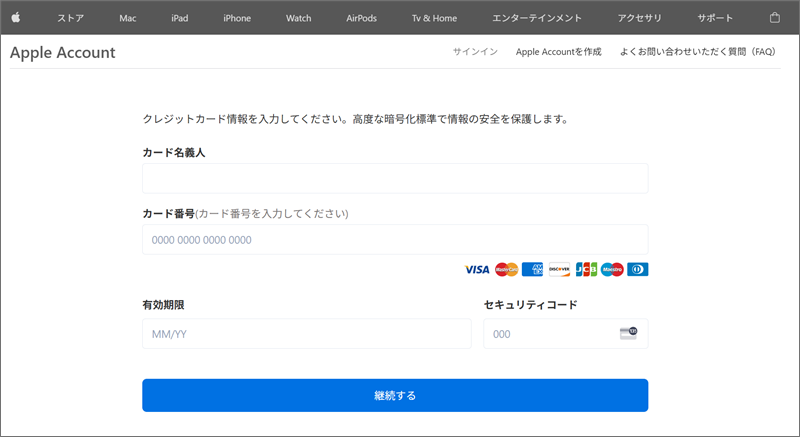Click the VISA card logo

[x=477, y=269]
